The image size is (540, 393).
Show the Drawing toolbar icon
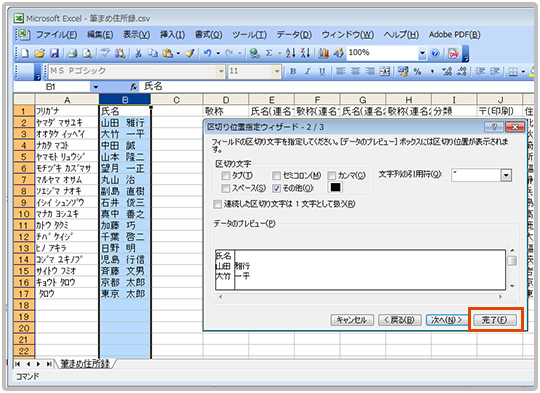click(x=339, y=53)
